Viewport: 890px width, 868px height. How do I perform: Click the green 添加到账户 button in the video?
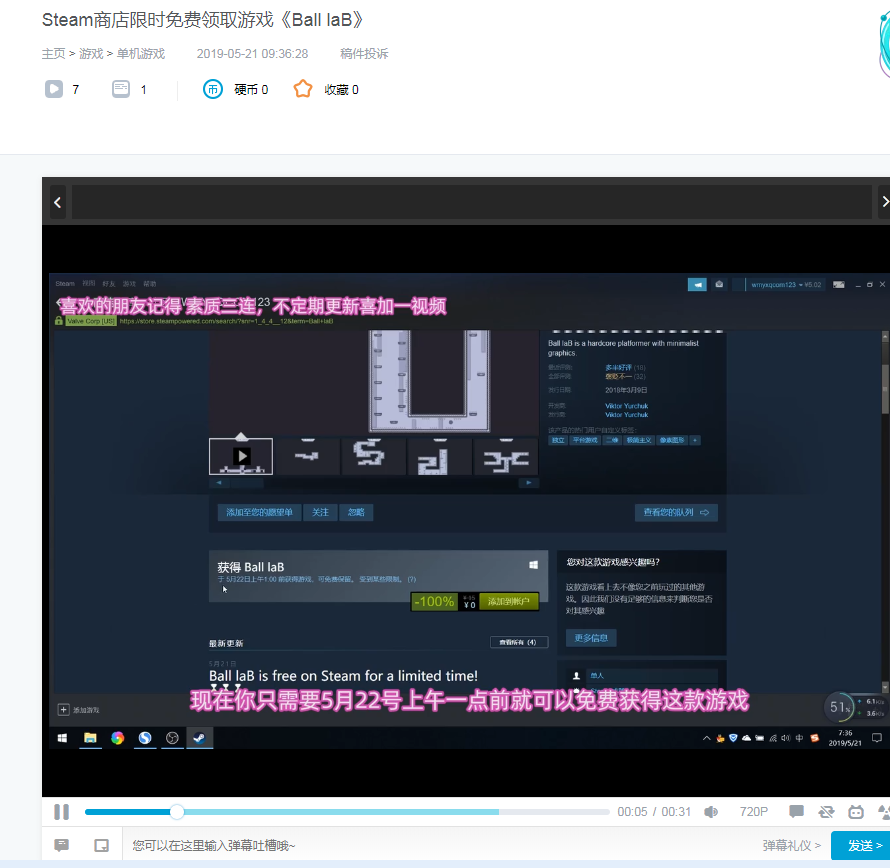click(509, 601)
